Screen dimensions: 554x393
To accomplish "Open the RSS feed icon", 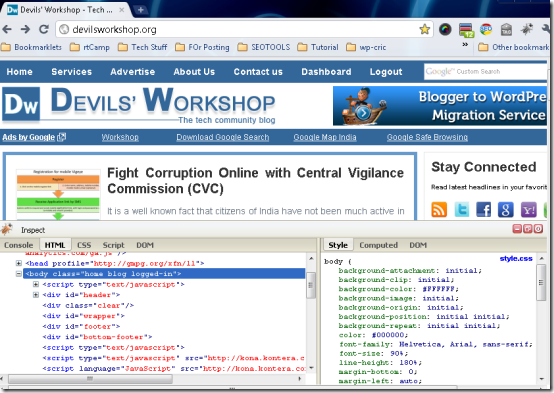I will (439, 210).
